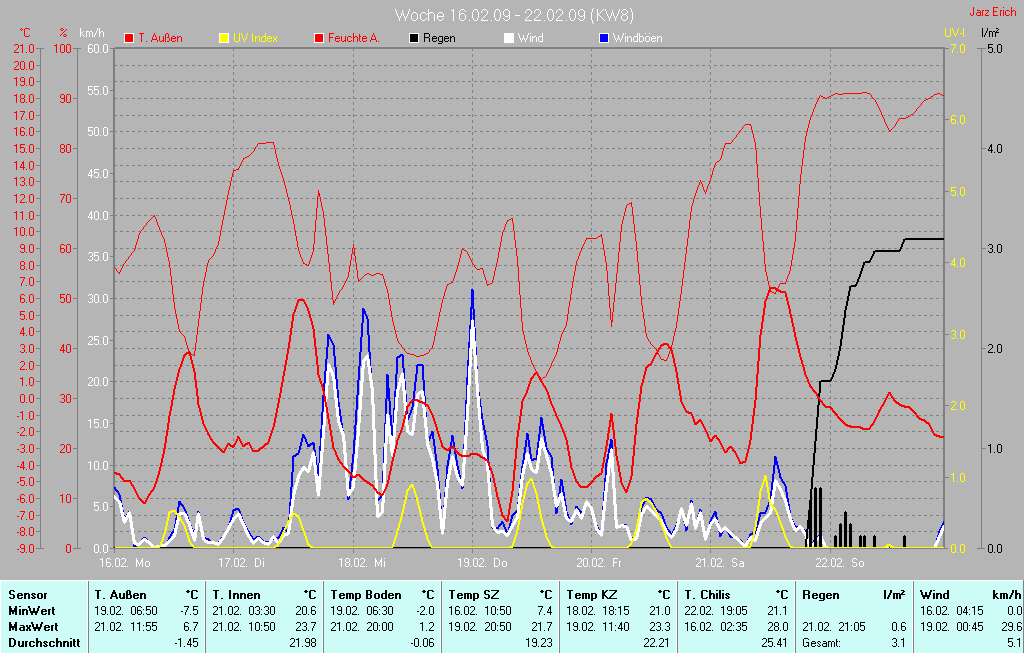
Task: Click the MinWert row header
Action: (32, 611)
